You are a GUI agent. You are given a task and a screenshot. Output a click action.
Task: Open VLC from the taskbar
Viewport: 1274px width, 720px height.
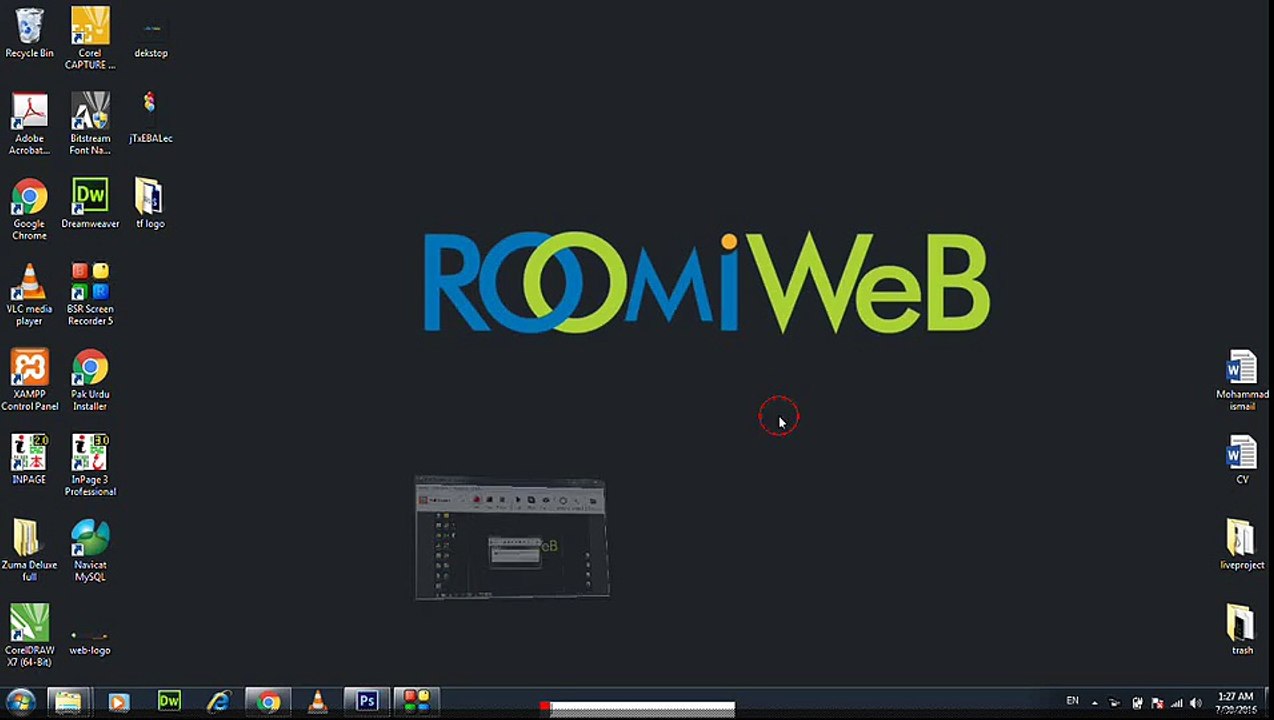tap(317, 702)
